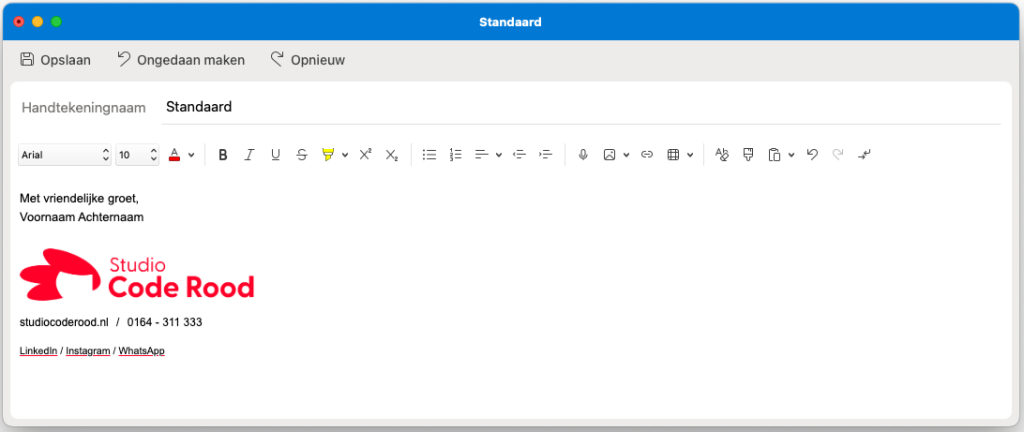Open the Arial font dropdown

(x=64, y=155)
